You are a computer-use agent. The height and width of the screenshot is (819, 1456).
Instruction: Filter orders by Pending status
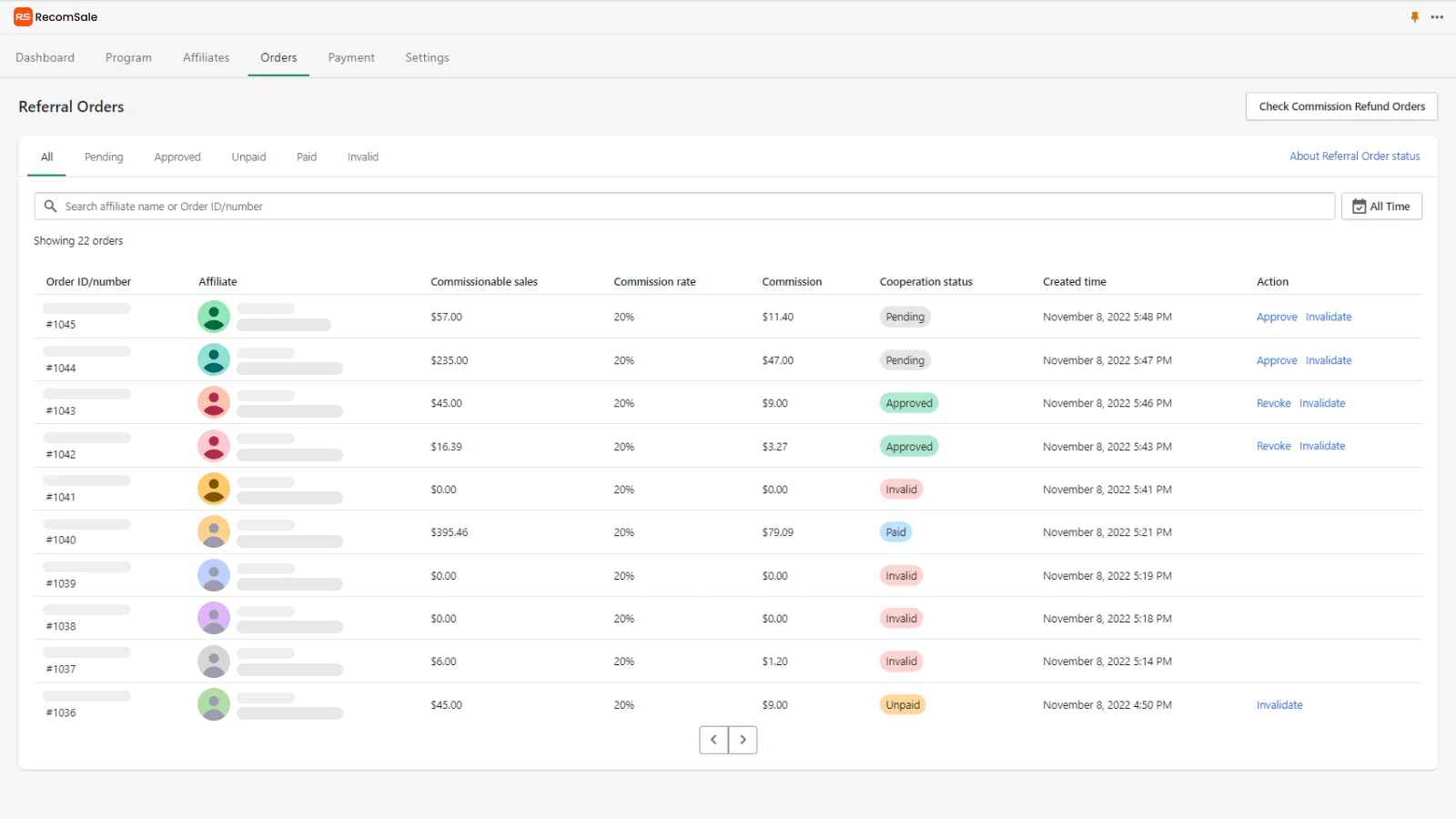[x=104, y=157]
